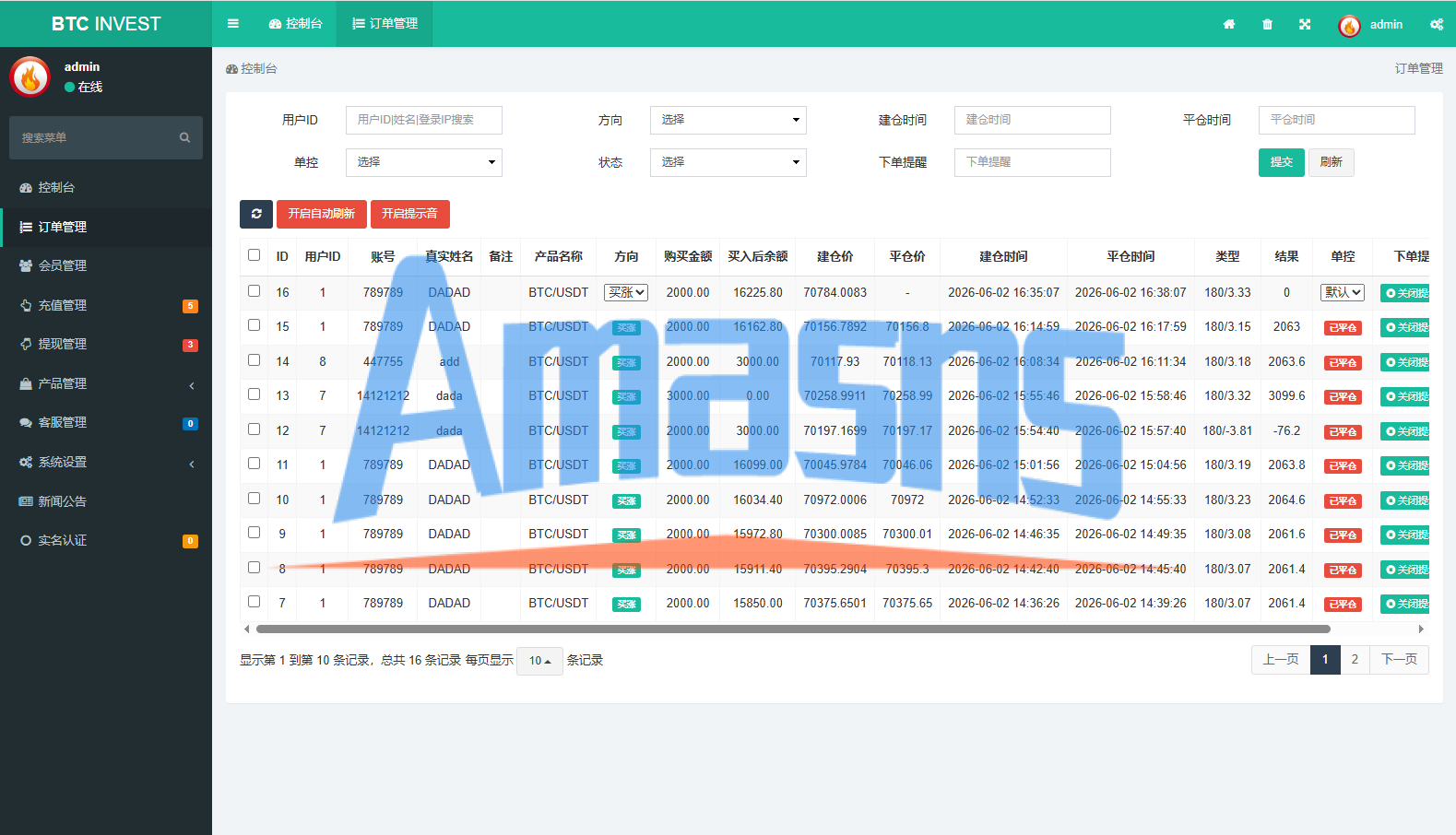Toggle fullscreen with the expand icon

pyautogui.click(x=1305, y=25)
